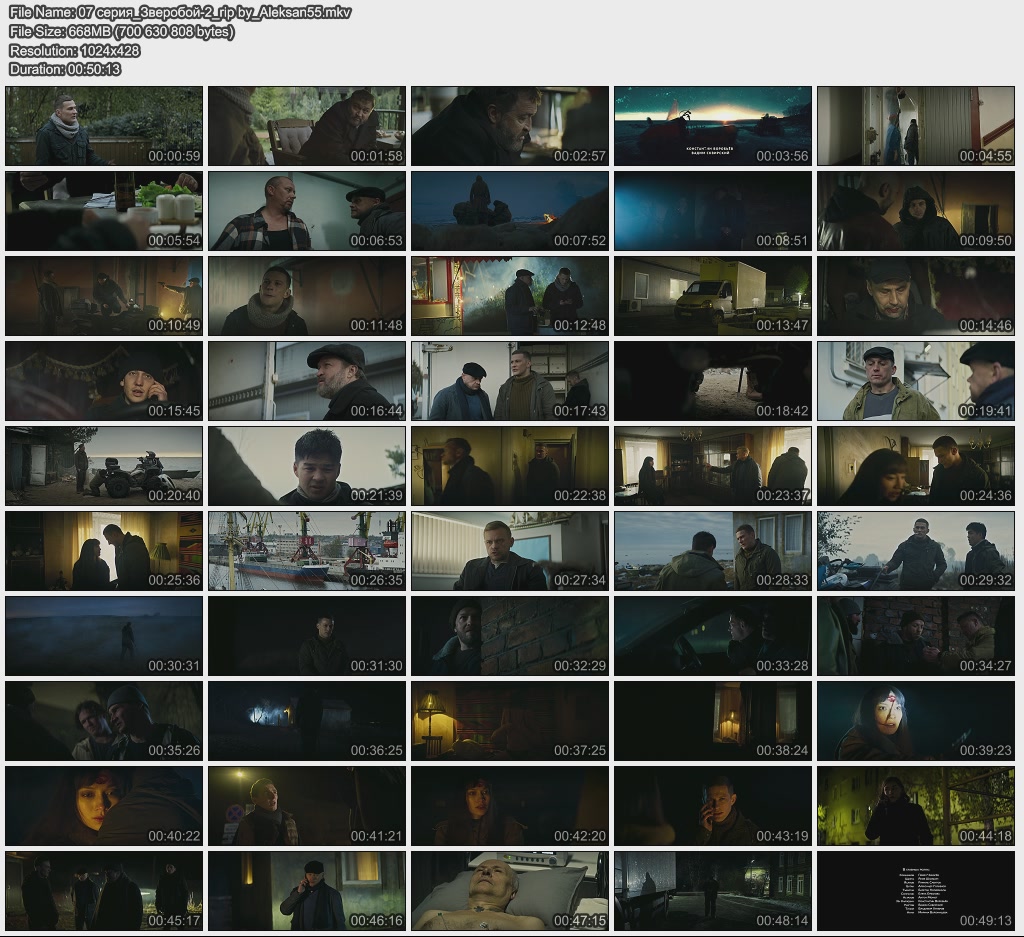The width and height of the screenshot is (1024, 937).
Task: Select the lone figure in fog at 00:30:31
Action: (104, 637)
